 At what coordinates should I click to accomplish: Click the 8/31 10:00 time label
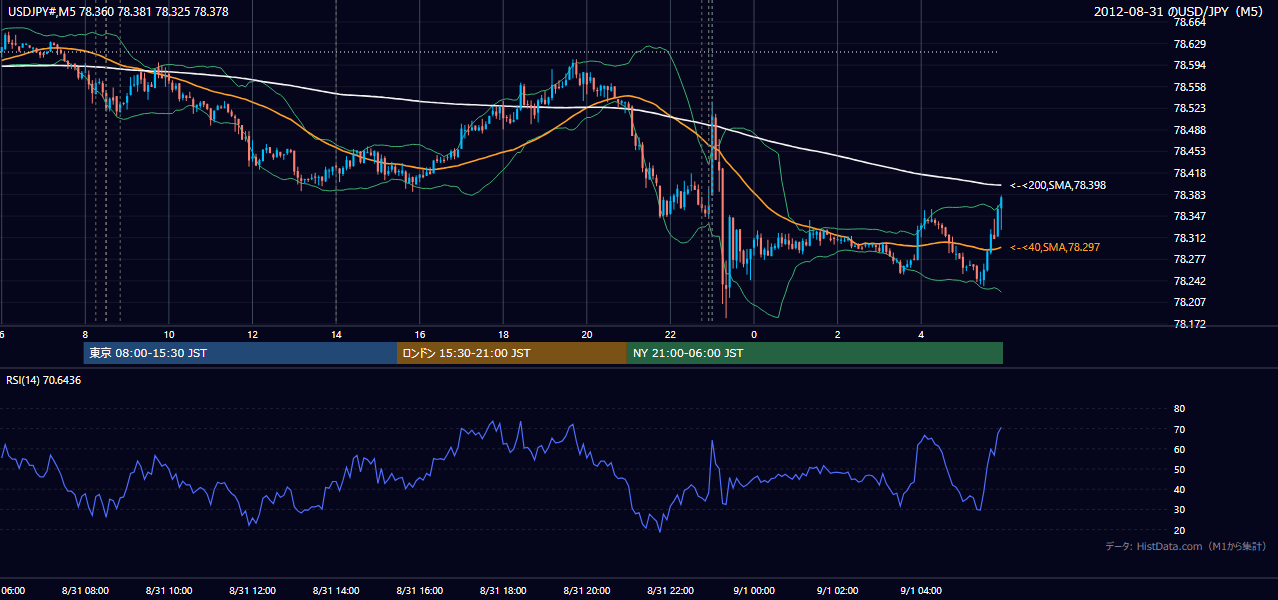click(168, 591)
